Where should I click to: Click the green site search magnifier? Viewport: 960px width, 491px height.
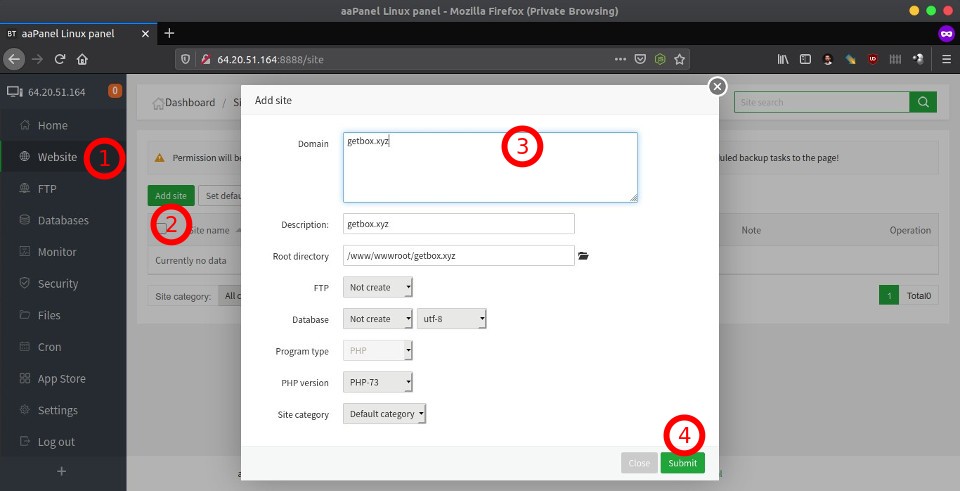click(923, 102)
